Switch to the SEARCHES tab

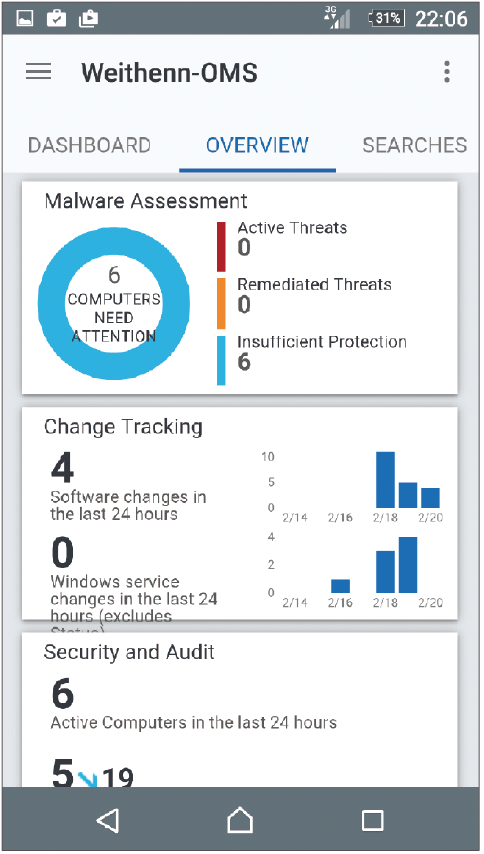point(415,145)
